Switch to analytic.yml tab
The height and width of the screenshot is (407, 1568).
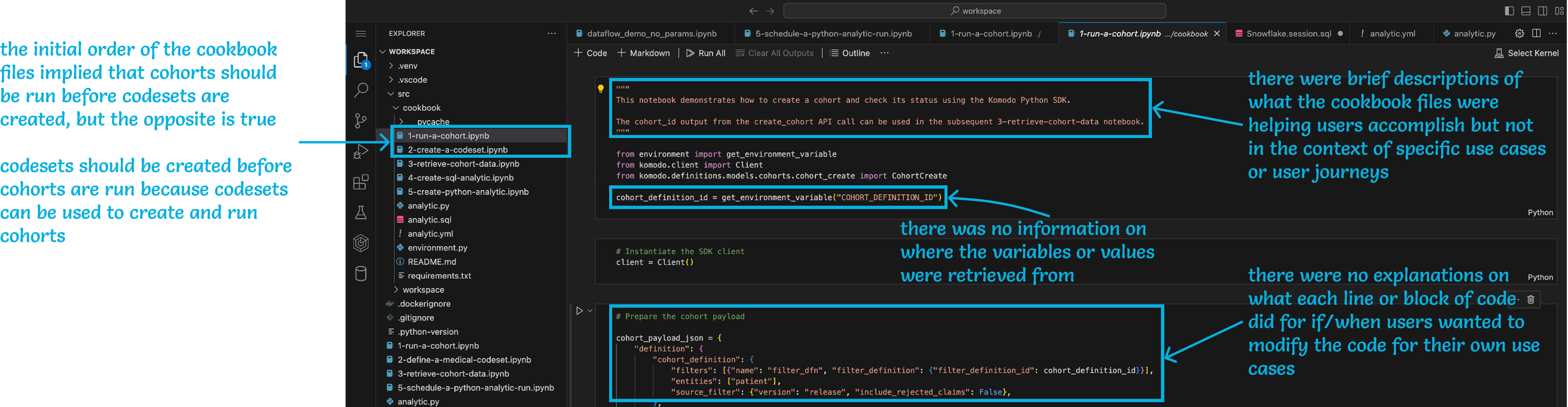1392,33
